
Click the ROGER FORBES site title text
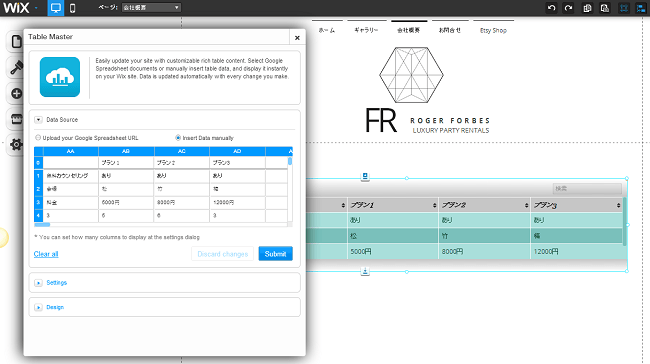pyautogui.click(x=450, y=121)
